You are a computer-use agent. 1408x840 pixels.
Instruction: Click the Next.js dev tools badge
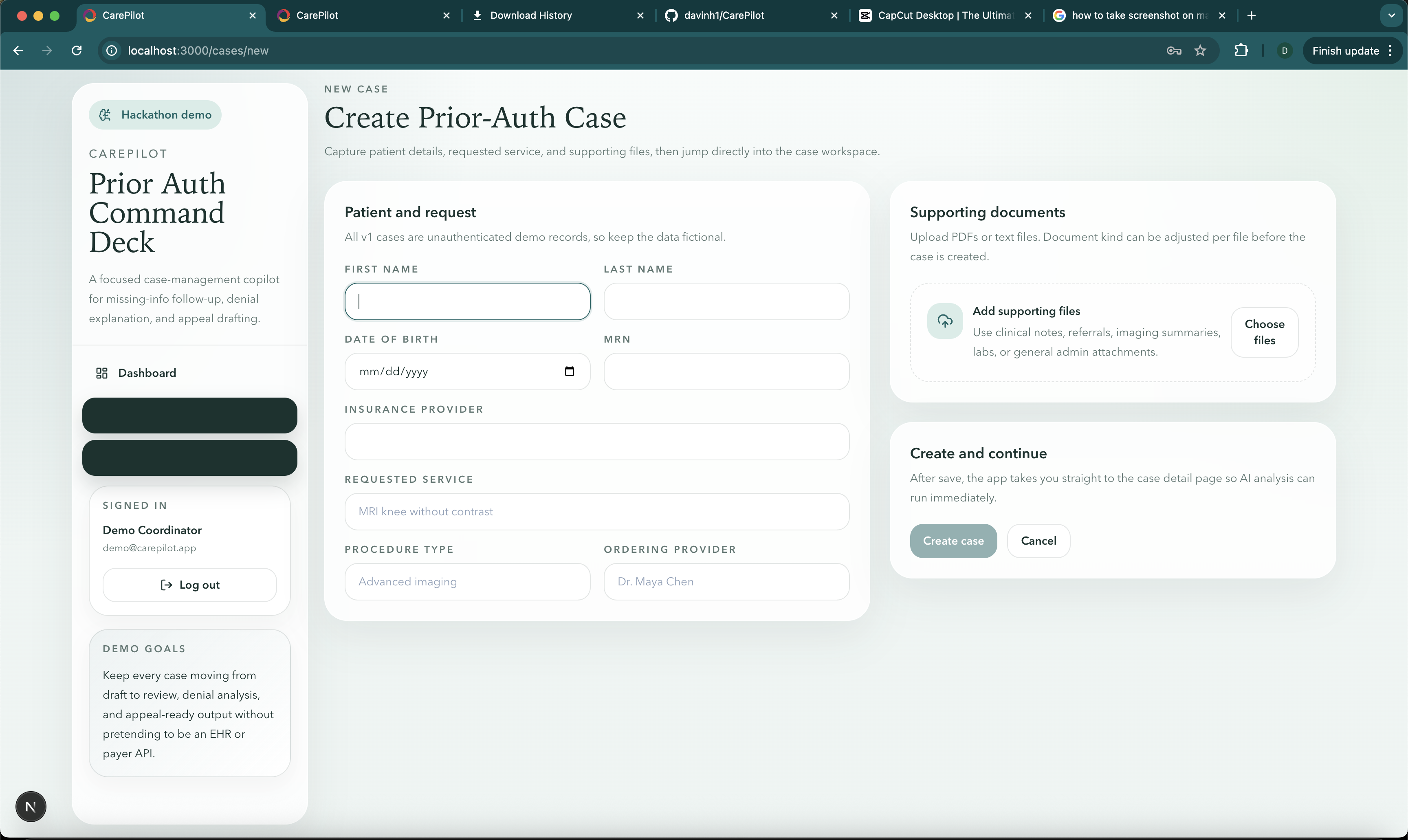pyautogui.click(x=31, y=806)
